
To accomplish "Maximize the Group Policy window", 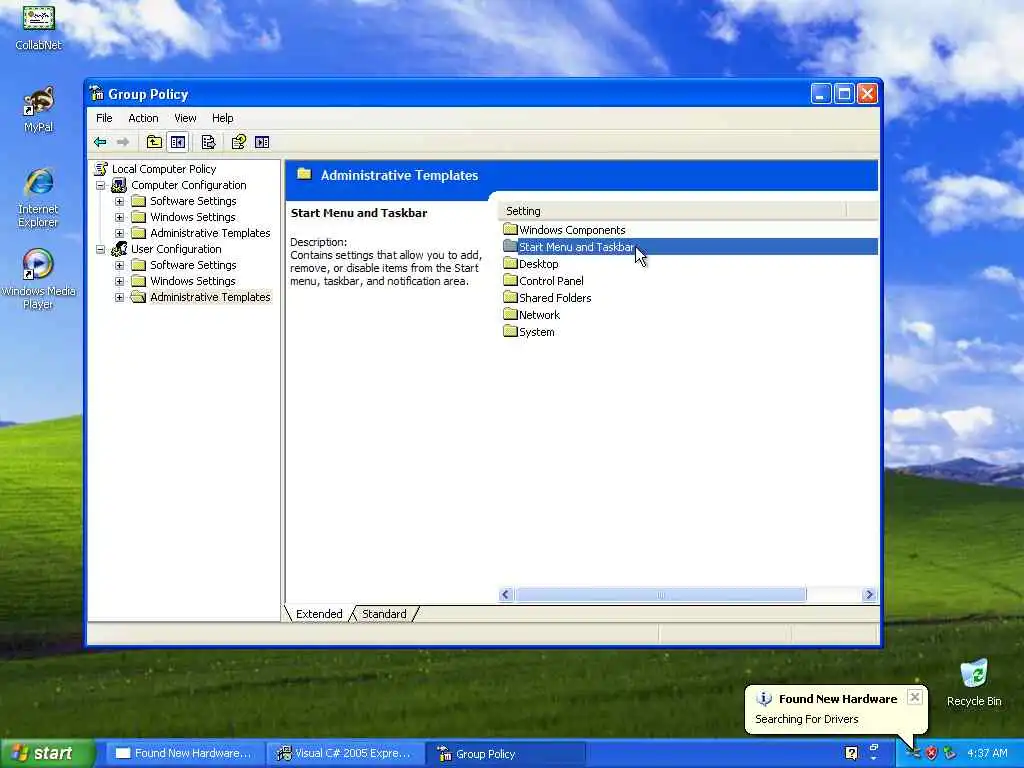I will point(844,93).
